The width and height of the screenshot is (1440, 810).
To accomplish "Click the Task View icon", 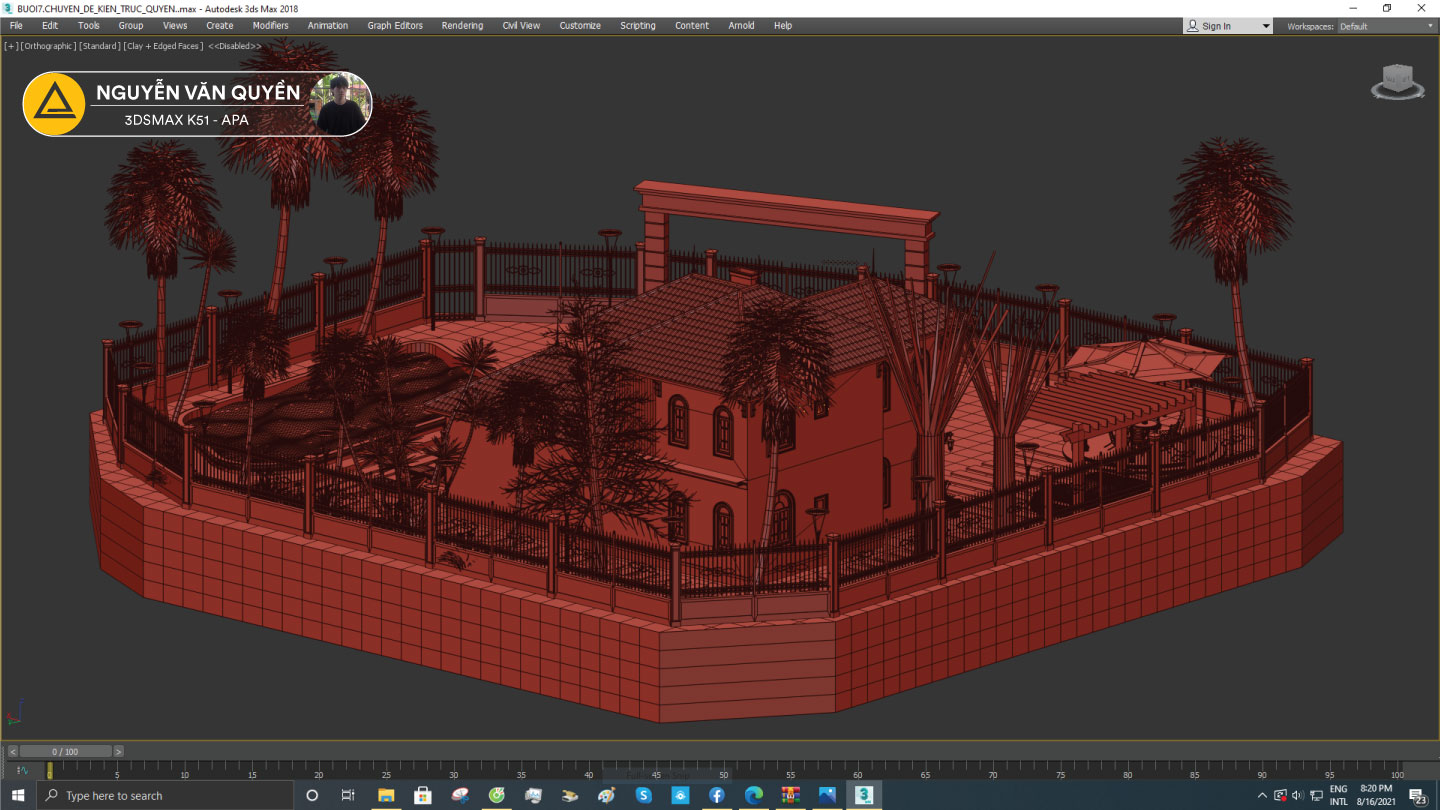I will click(x=348, y=795).
